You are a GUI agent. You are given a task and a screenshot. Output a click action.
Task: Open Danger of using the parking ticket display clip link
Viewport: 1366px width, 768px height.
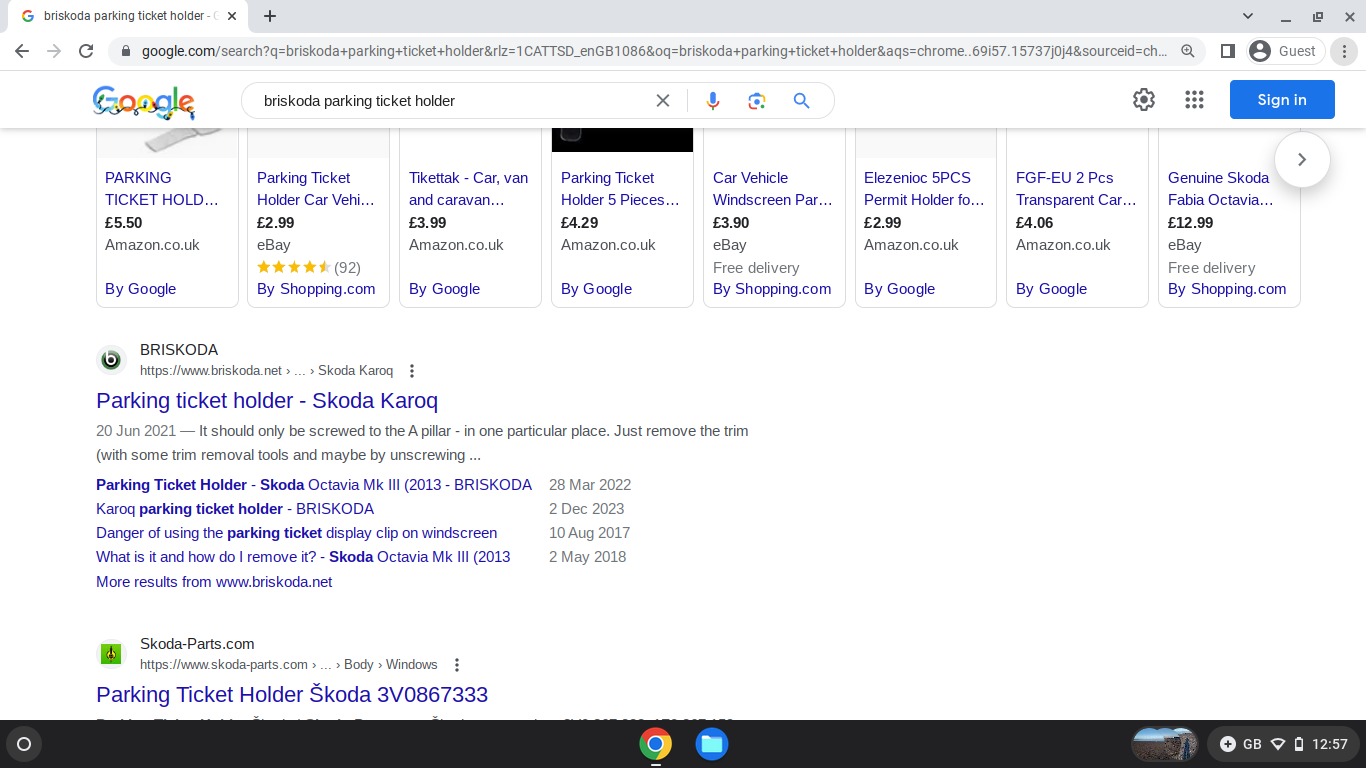[x=296, y=533]
